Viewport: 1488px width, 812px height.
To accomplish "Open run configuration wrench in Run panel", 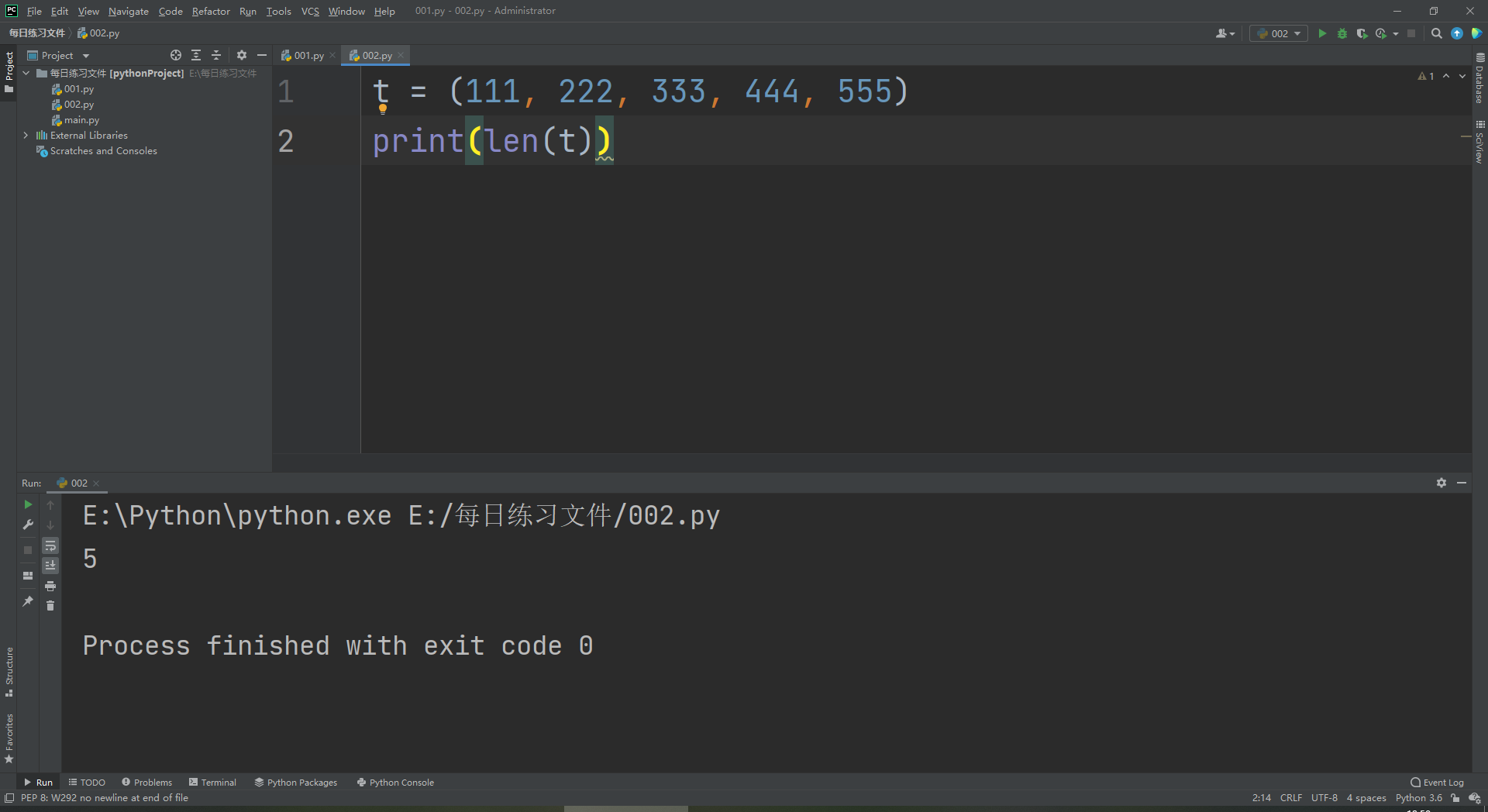I will 28,525.
